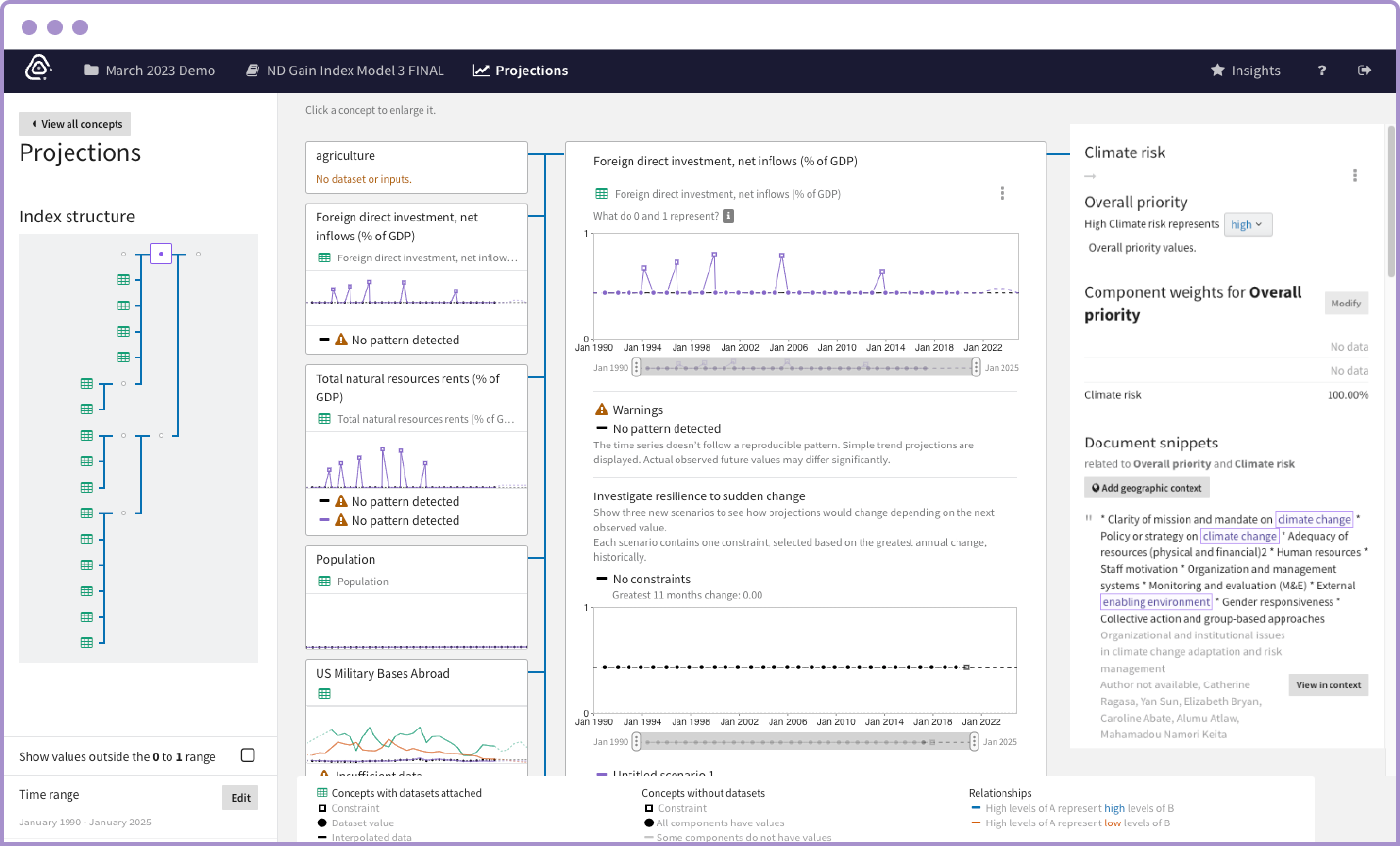
Task: Open the Insights page
Action: [1245, 70]
